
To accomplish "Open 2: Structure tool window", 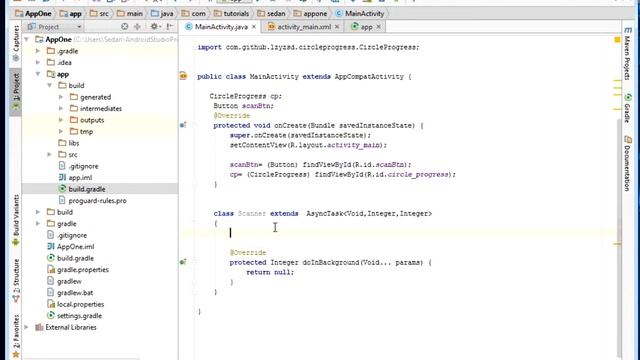I will (16, 281).
